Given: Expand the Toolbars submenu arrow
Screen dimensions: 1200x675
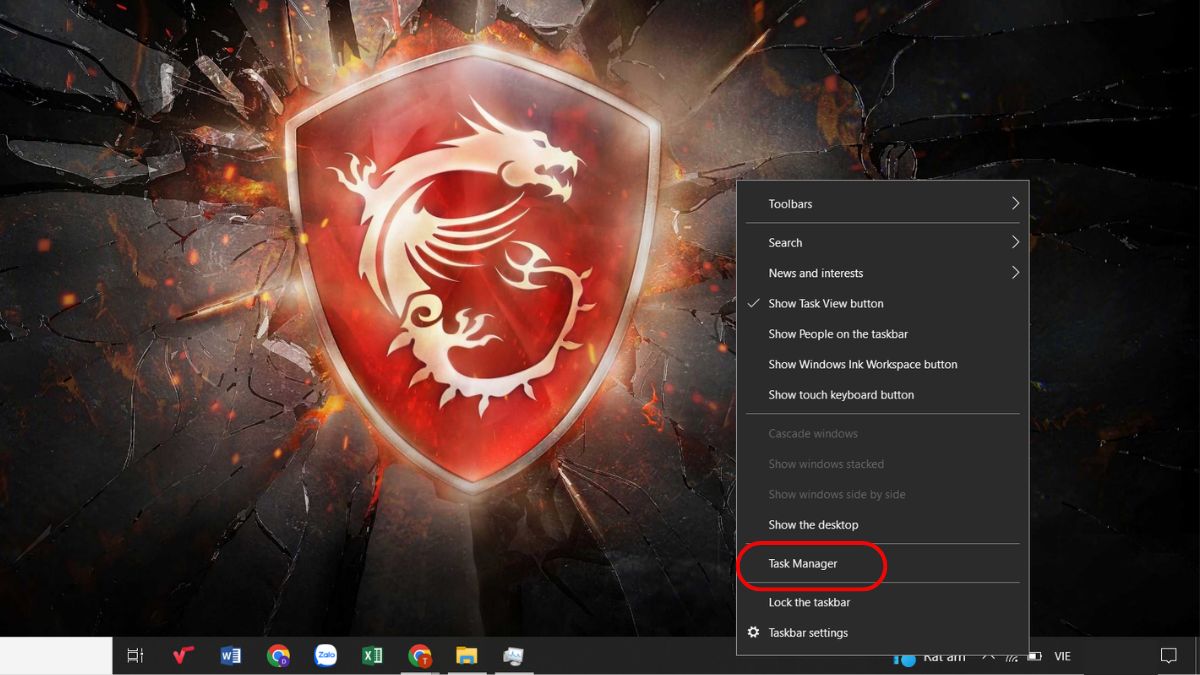Looking at the screenshot, I should coord(1015,203).
